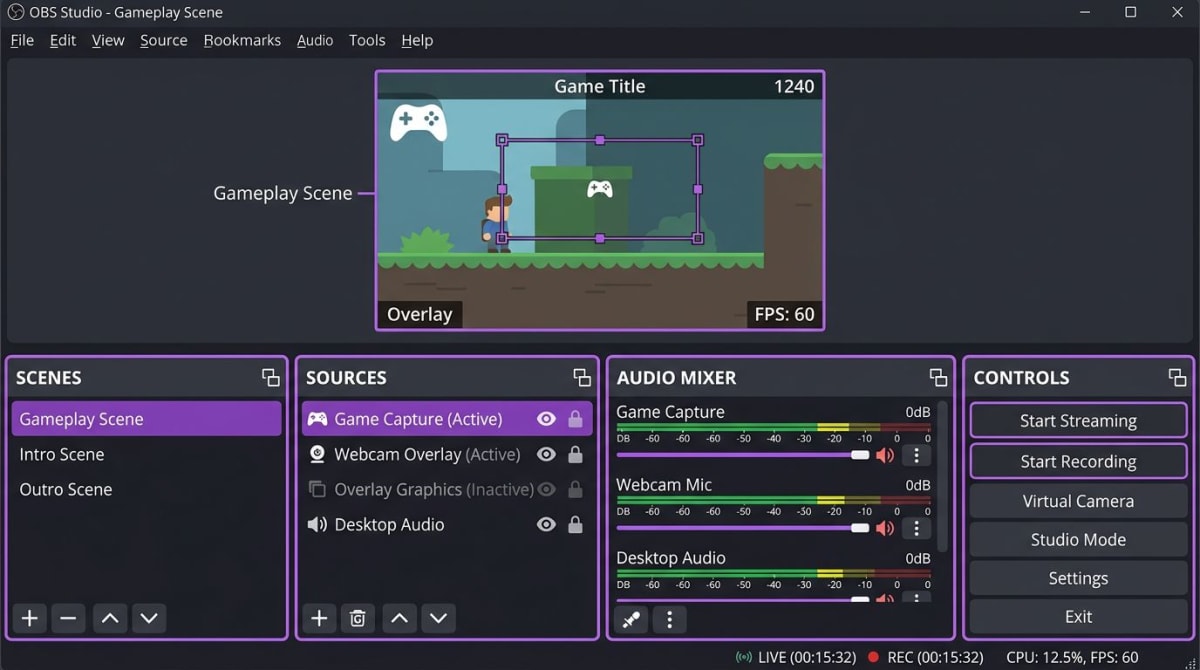
Task: Click top-right handle of preview selection box
Action: tap(698, 140)
